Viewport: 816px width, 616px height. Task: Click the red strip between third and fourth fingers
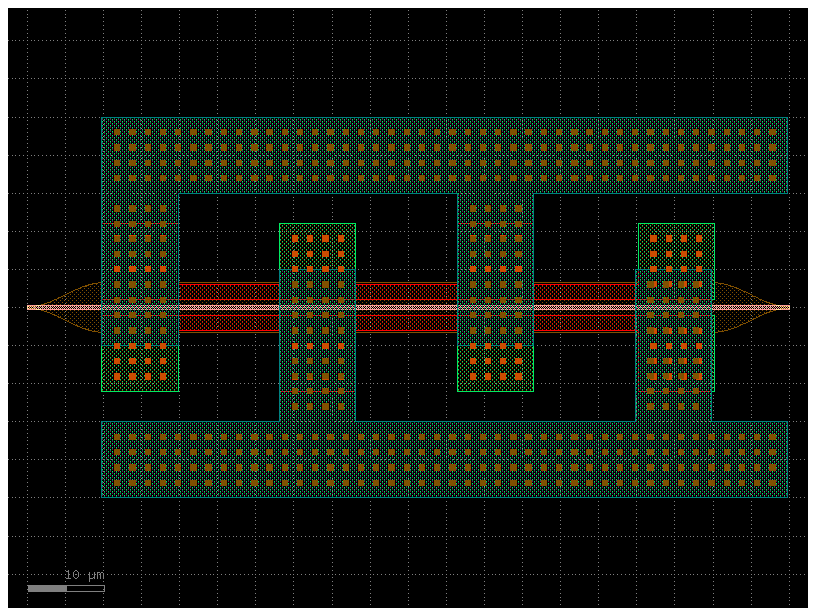[x=585, y=290]
